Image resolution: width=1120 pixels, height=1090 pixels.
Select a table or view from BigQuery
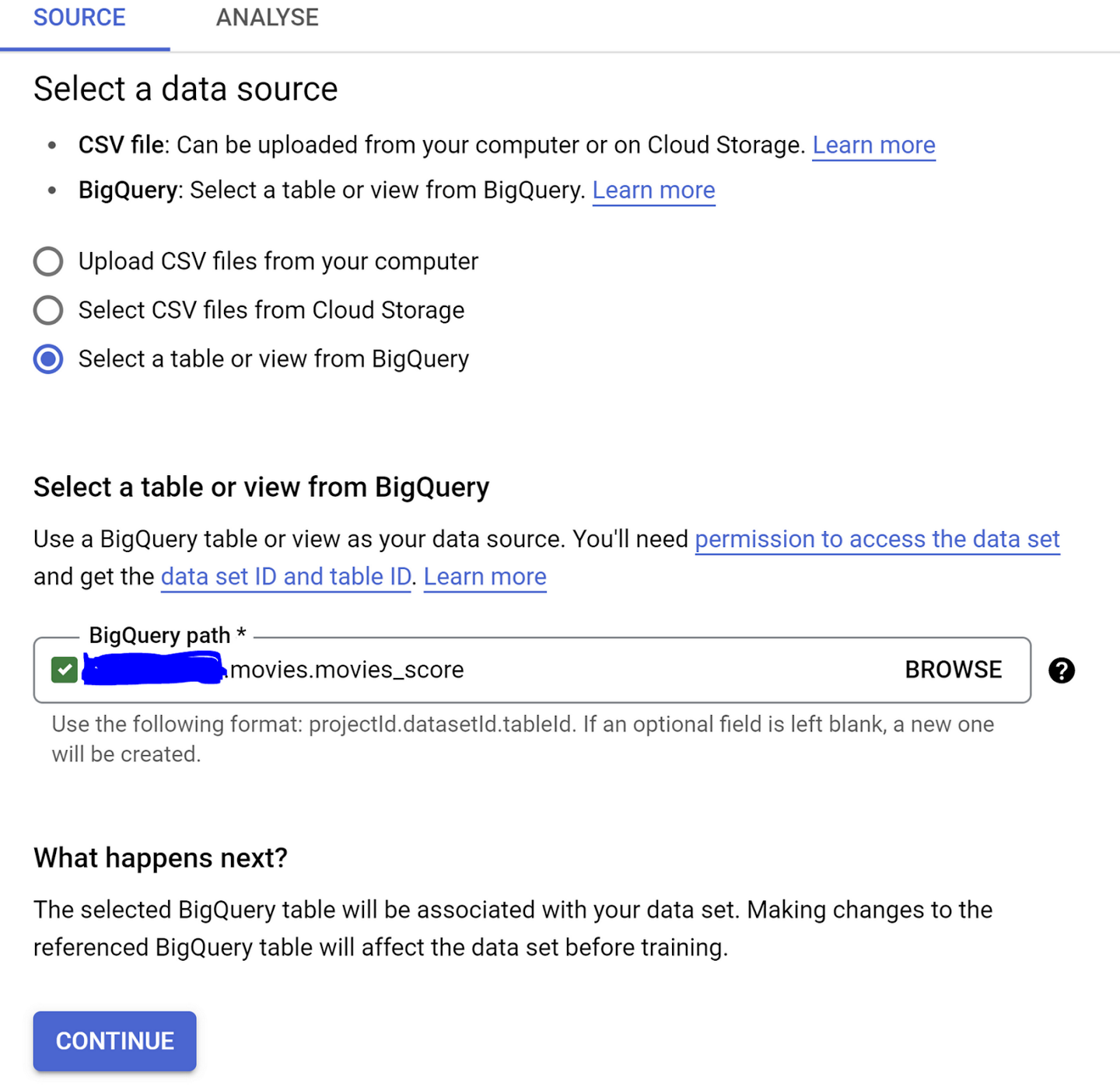[x=47, y=358]
